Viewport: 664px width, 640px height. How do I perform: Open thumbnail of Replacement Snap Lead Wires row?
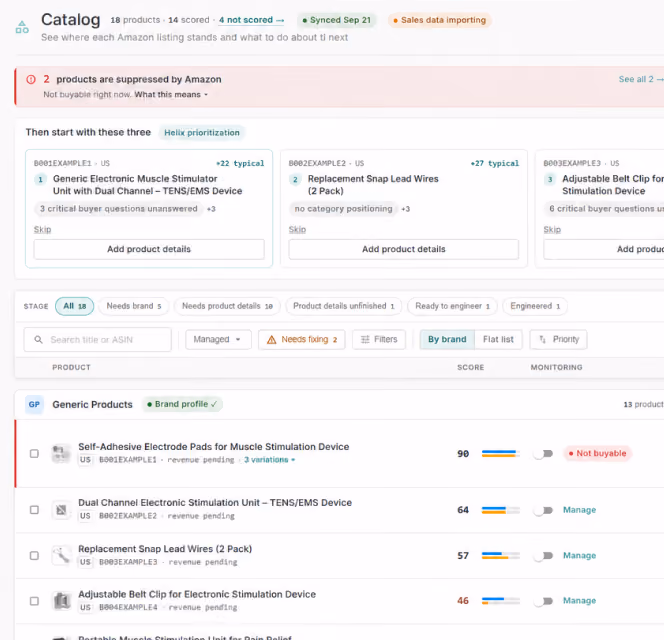click(x=61, y=556)
